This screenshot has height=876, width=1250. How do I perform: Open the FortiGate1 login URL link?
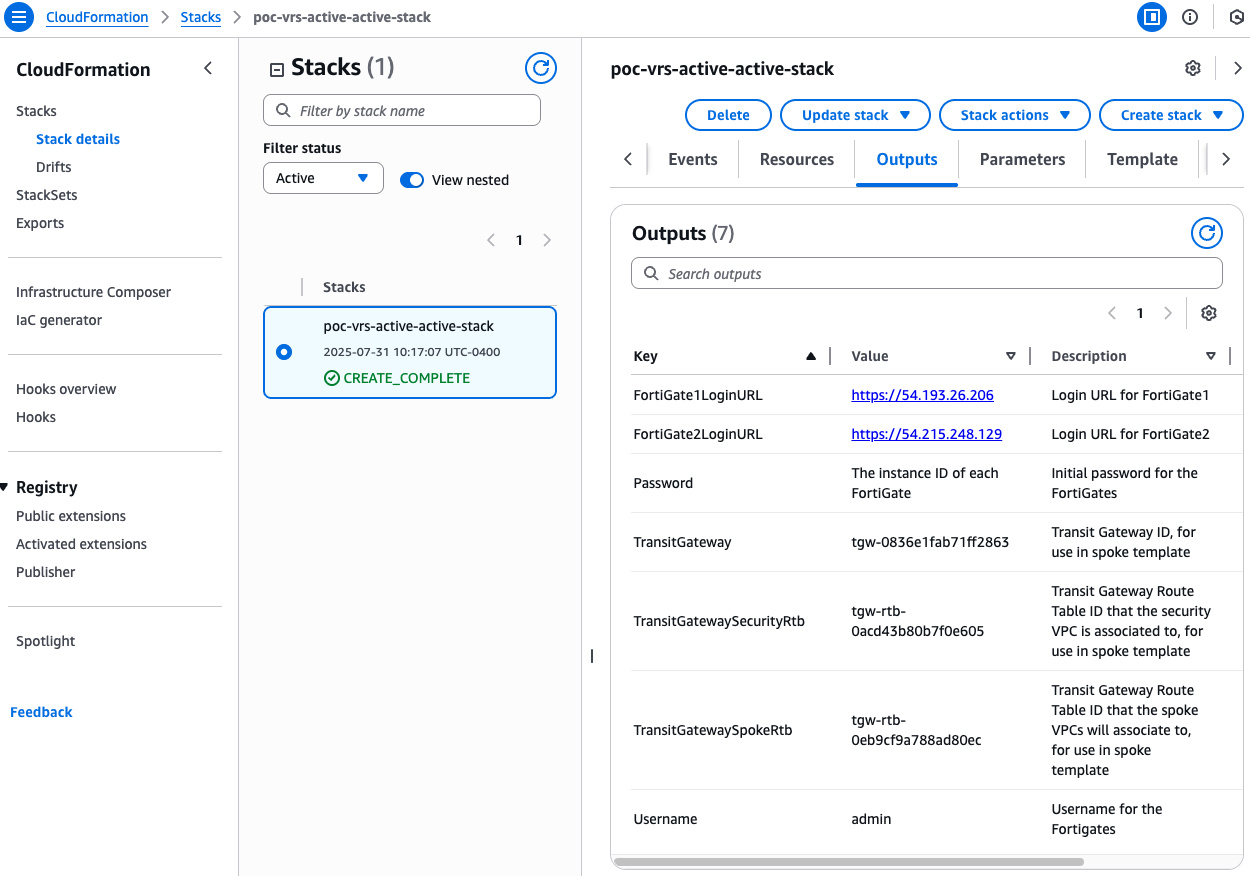click(x=922, y=395)
